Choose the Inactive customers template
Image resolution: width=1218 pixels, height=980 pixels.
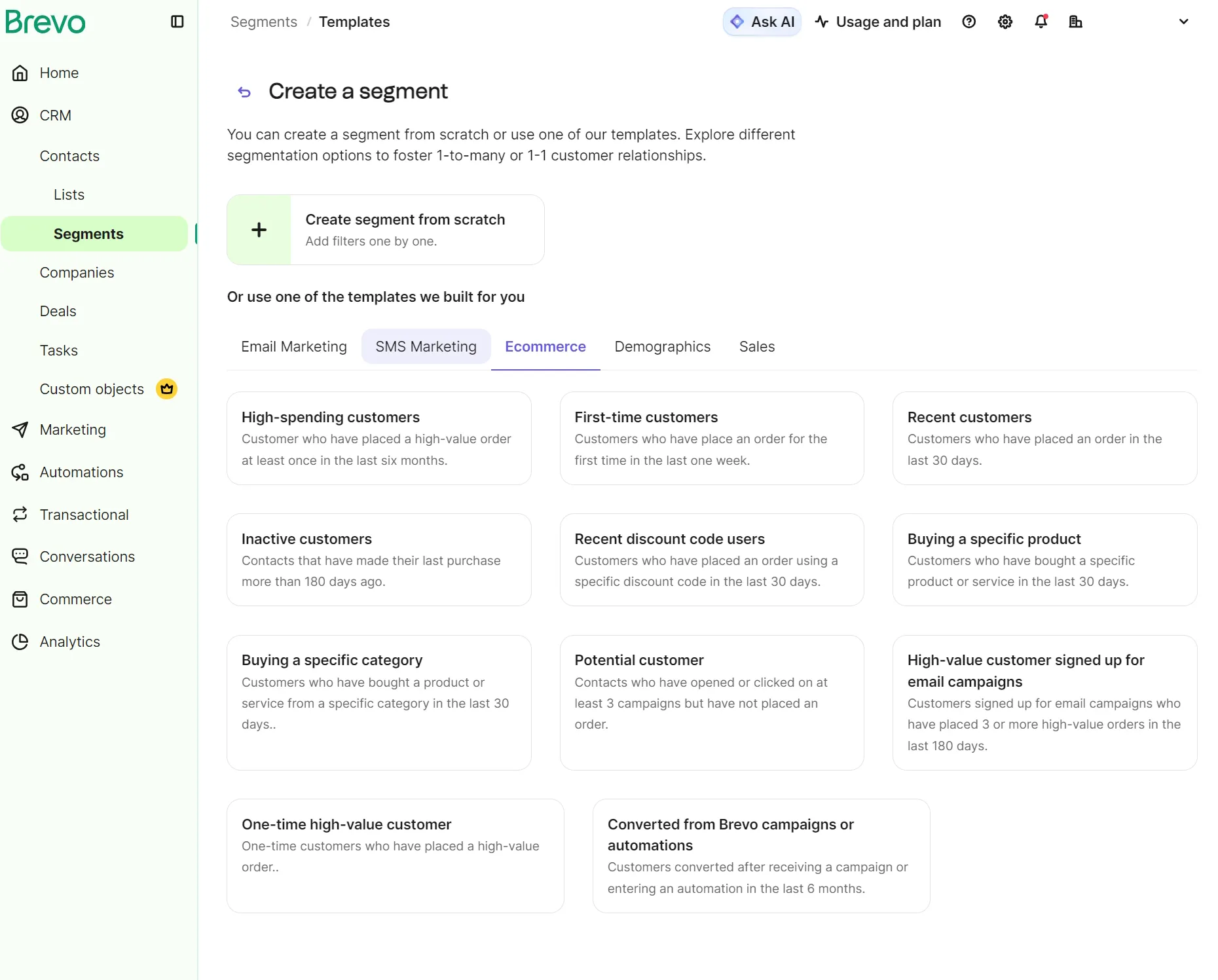379,560
